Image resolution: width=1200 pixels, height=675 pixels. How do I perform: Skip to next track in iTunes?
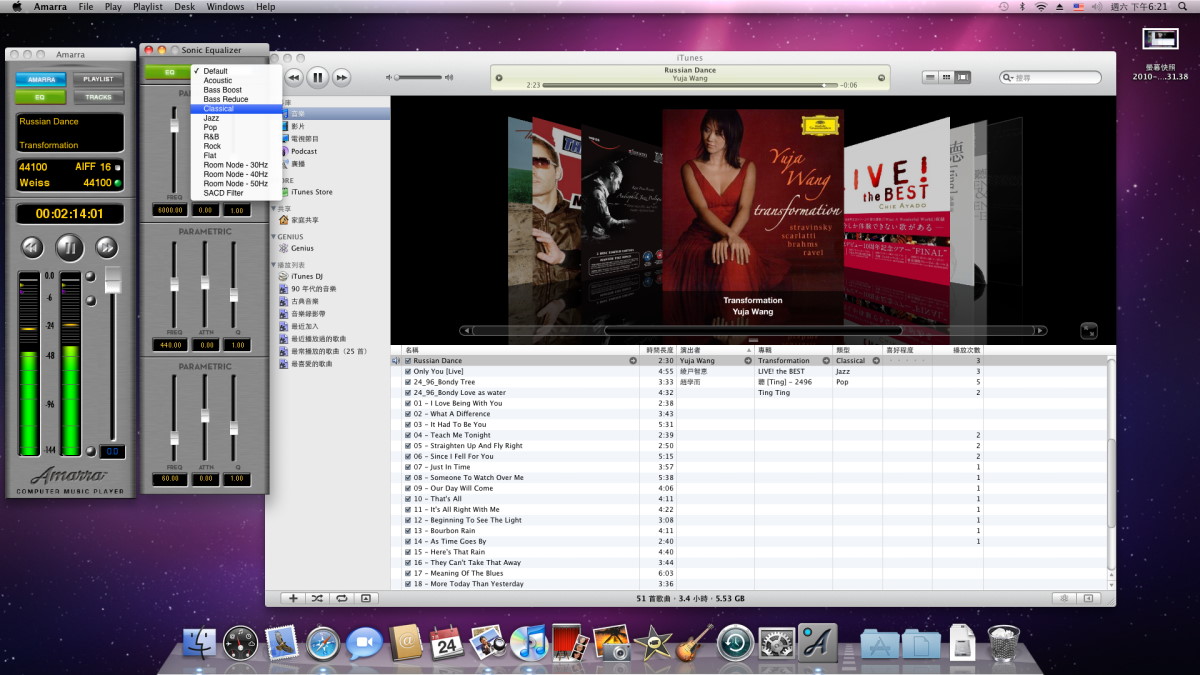[342, 77]
